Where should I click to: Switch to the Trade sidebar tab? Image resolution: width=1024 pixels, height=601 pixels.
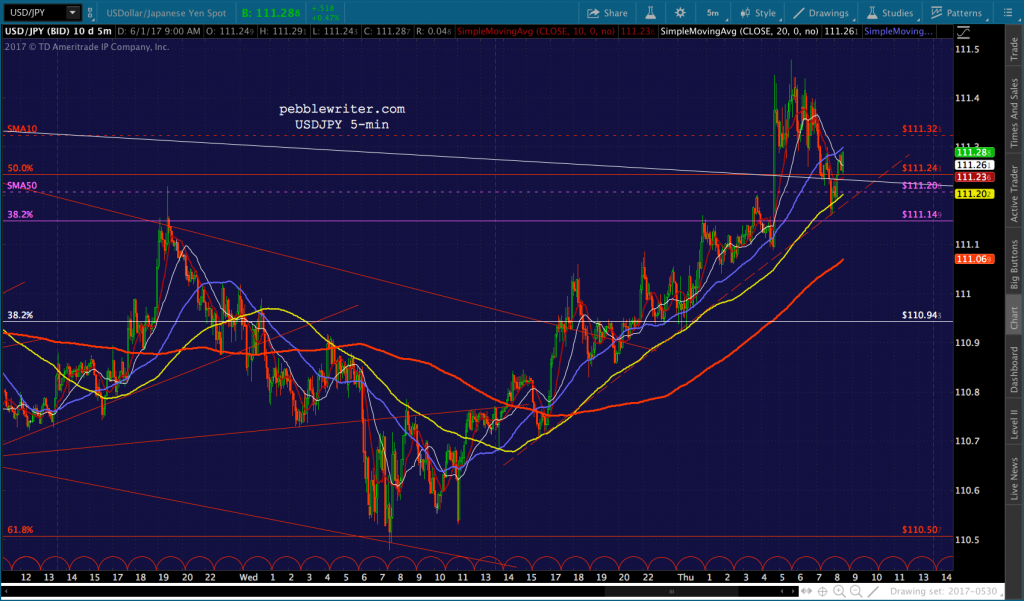point(1014,50)
